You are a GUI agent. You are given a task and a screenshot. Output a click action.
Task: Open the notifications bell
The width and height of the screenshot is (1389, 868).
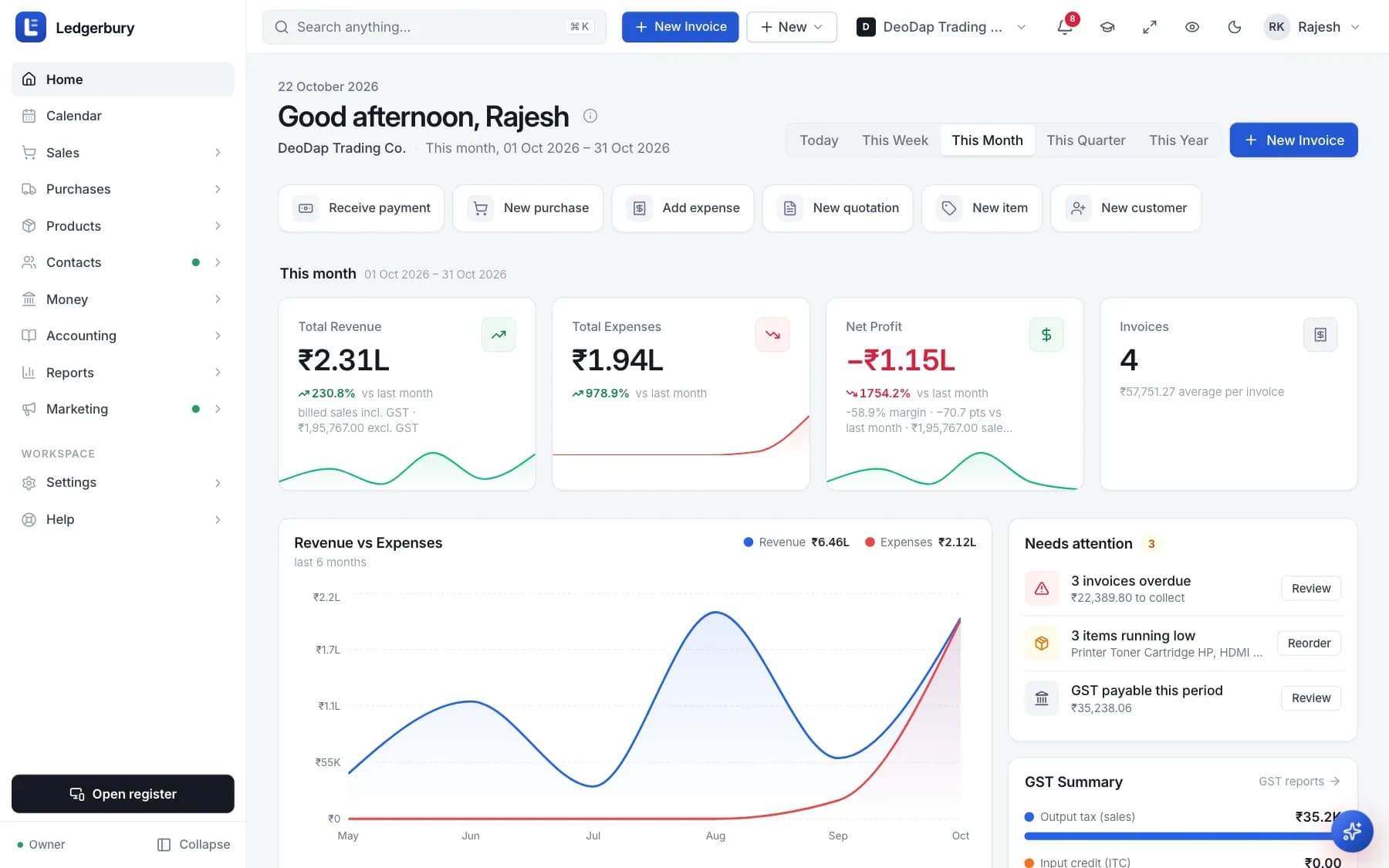click(1065, 27)
